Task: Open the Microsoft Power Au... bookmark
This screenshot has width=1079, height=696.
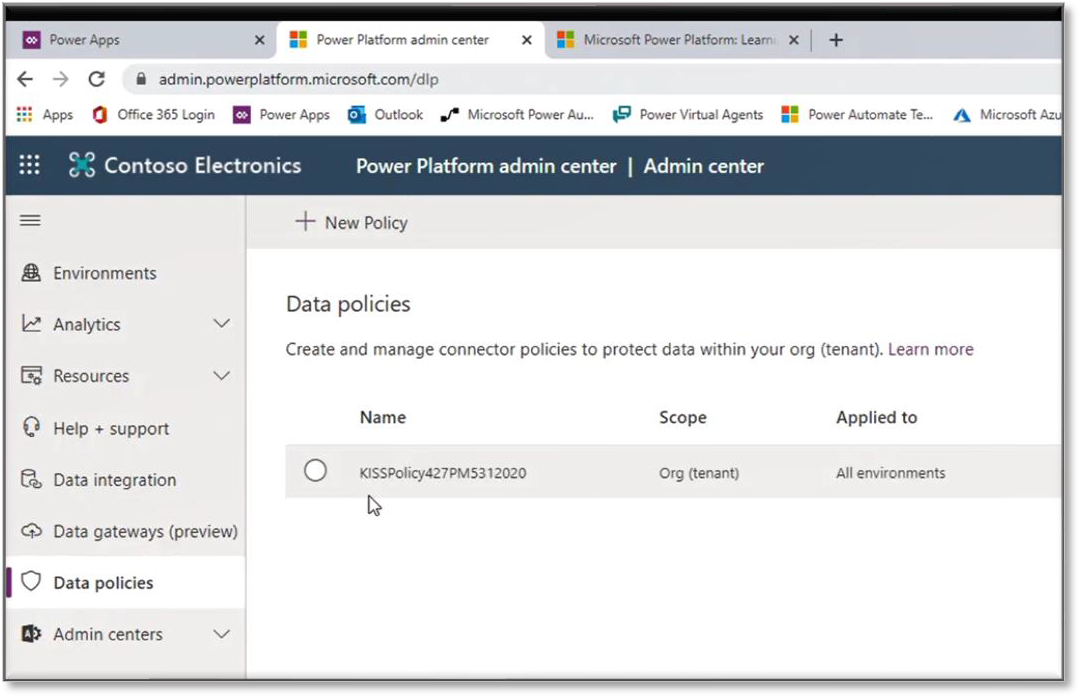Action: (x=517, y=114)
